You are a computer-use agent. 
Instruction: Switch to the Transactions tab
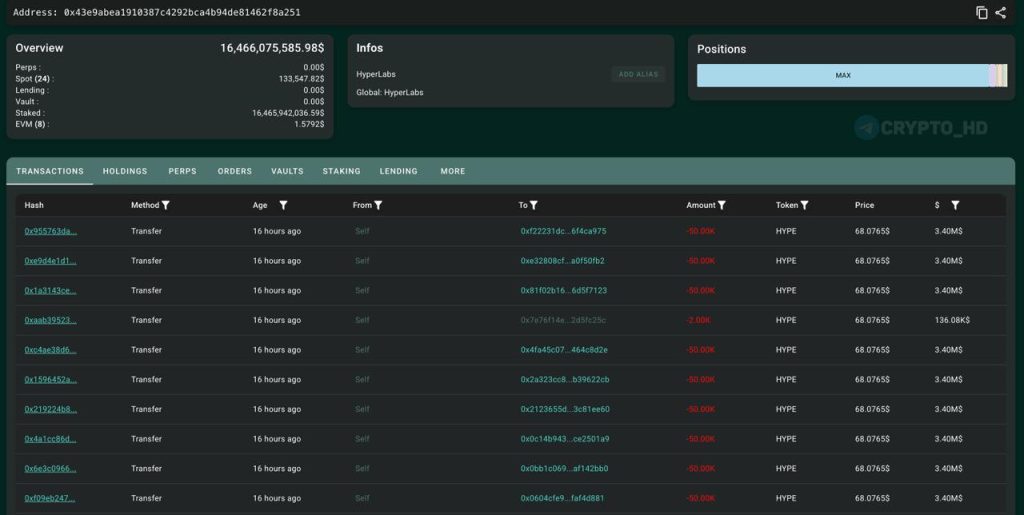tap(50, 171)
